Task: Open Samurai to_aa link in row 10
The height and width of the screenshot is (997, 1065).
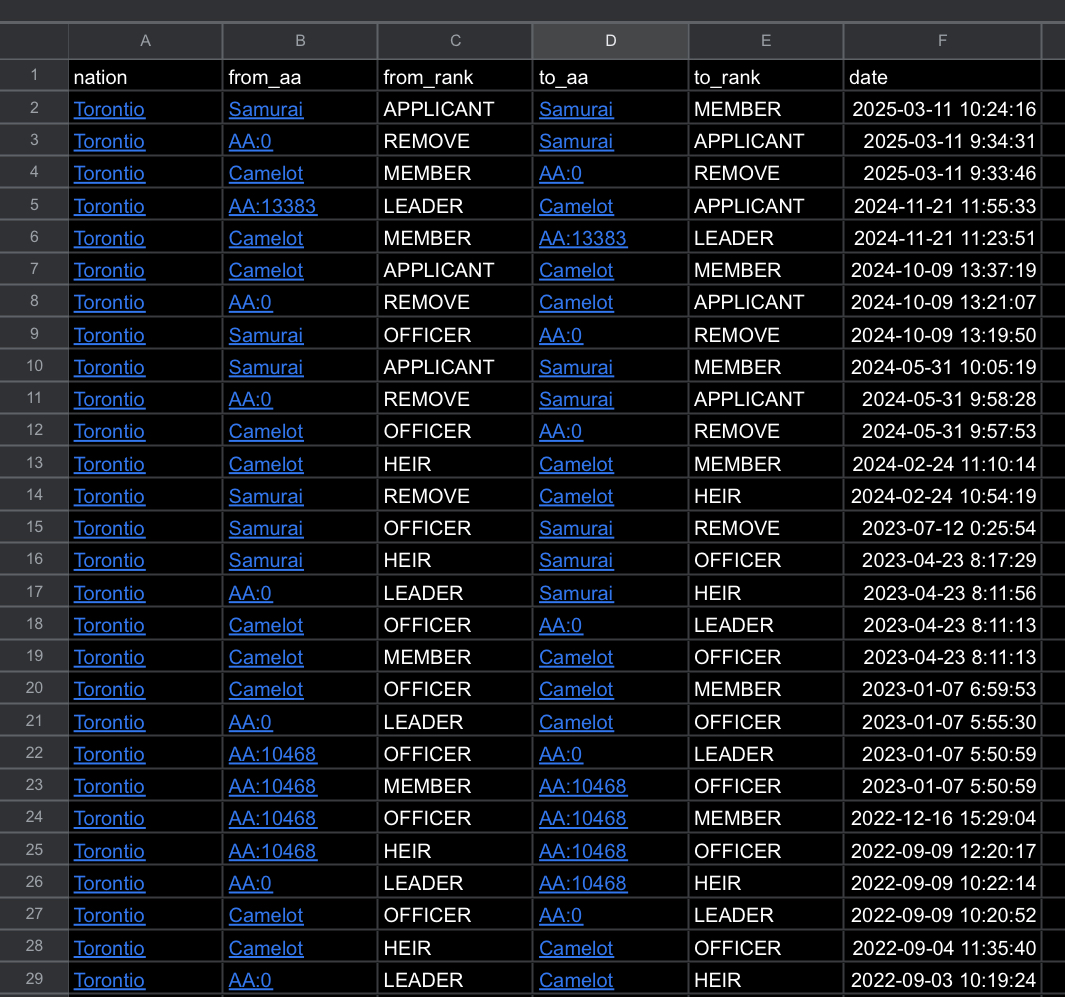Action: click(576, 367)
